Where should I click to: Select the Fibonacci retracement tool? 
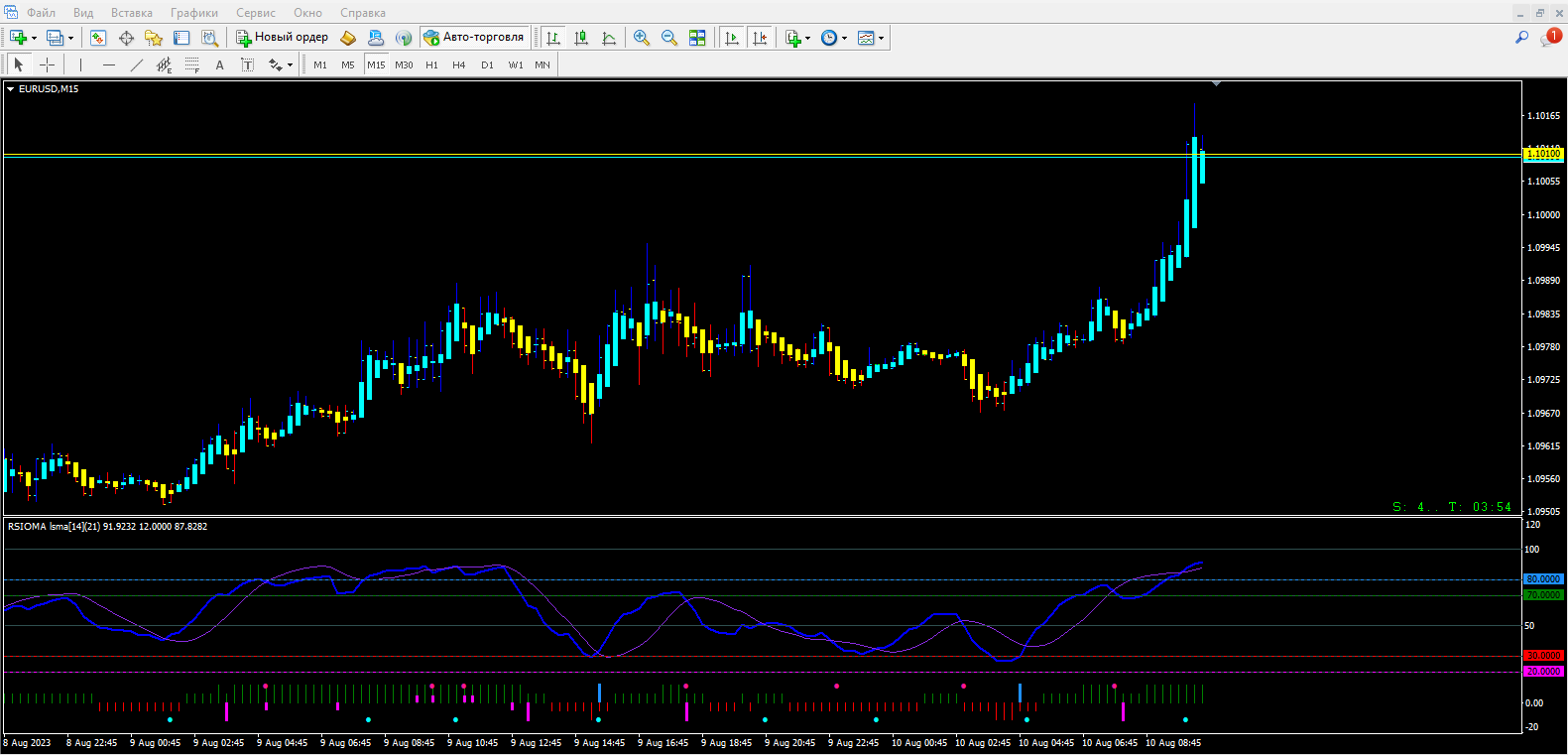(x=192, y=64)
